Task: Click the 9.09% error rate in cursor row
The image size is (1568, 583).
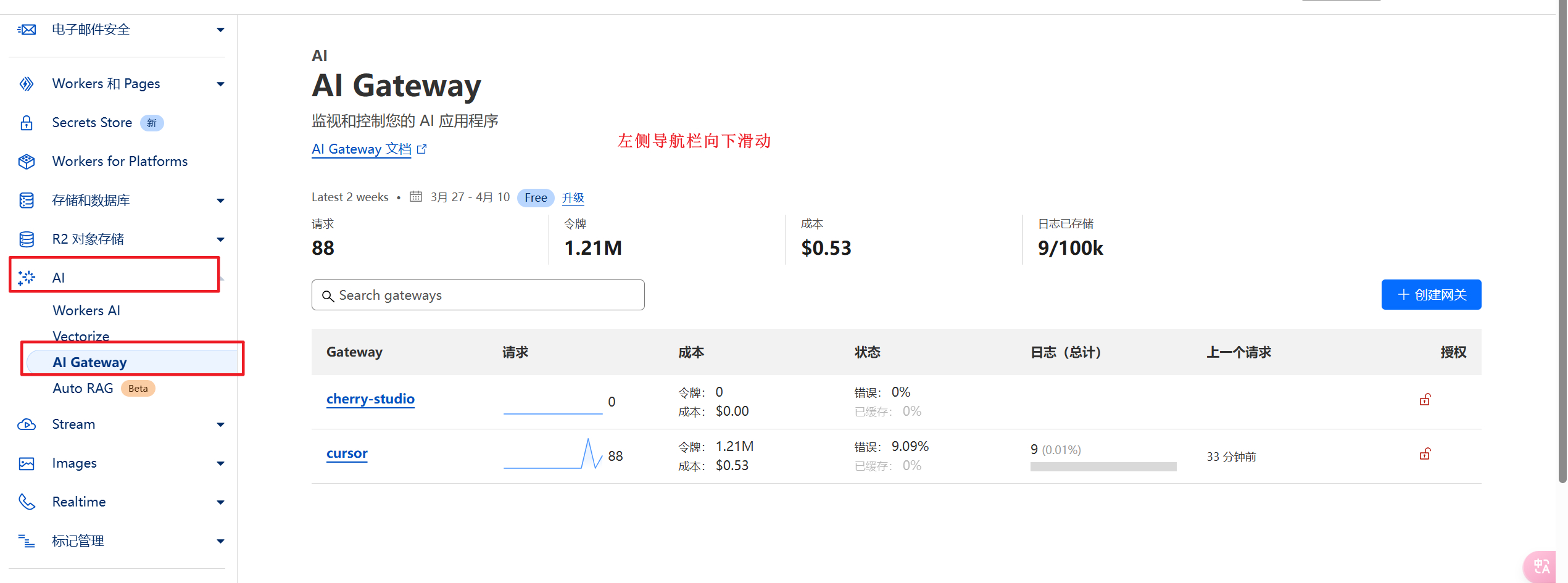Action: [910, 446]
